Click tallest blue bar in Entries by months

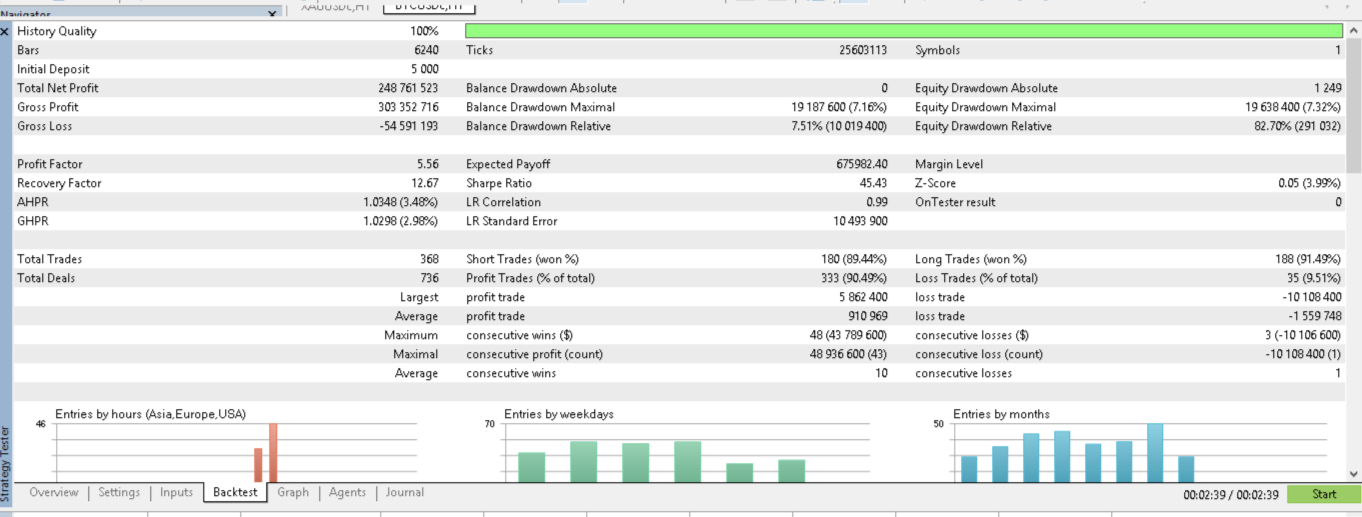(1155, 453)
